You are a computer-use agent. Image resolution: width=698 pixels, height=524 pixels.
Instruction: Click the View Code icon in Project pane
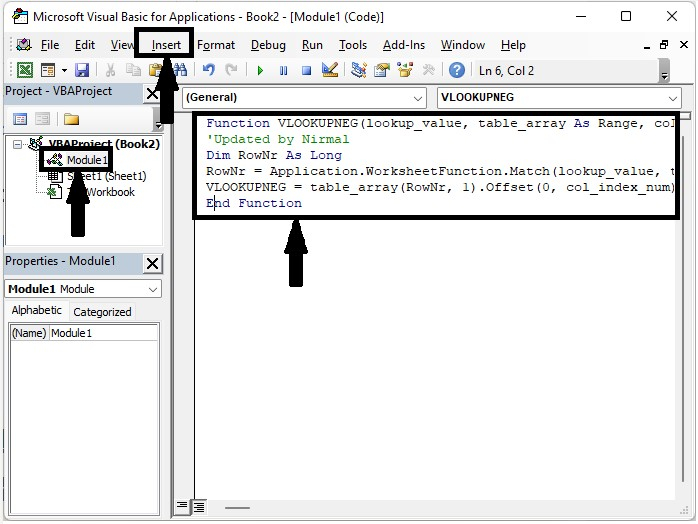point(19,119)
